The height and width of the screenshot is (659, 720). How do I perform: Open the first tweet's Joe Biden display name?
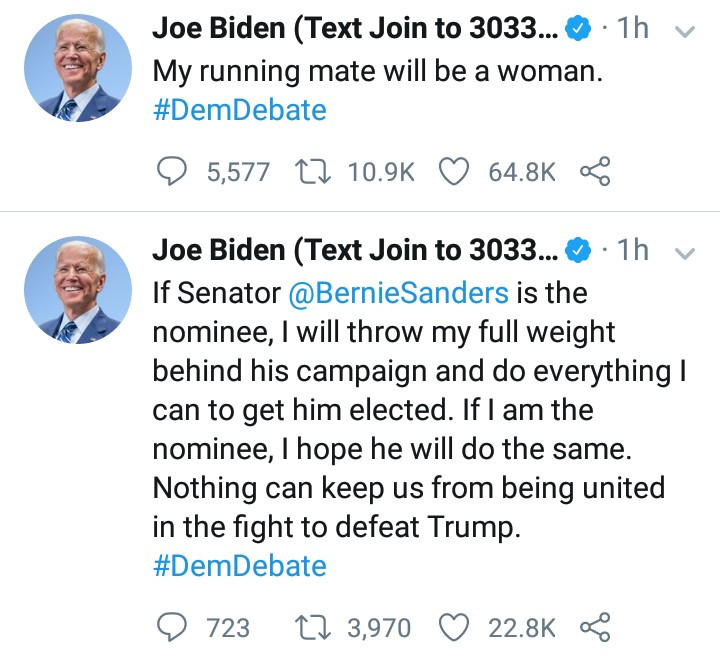coord(355,28)
